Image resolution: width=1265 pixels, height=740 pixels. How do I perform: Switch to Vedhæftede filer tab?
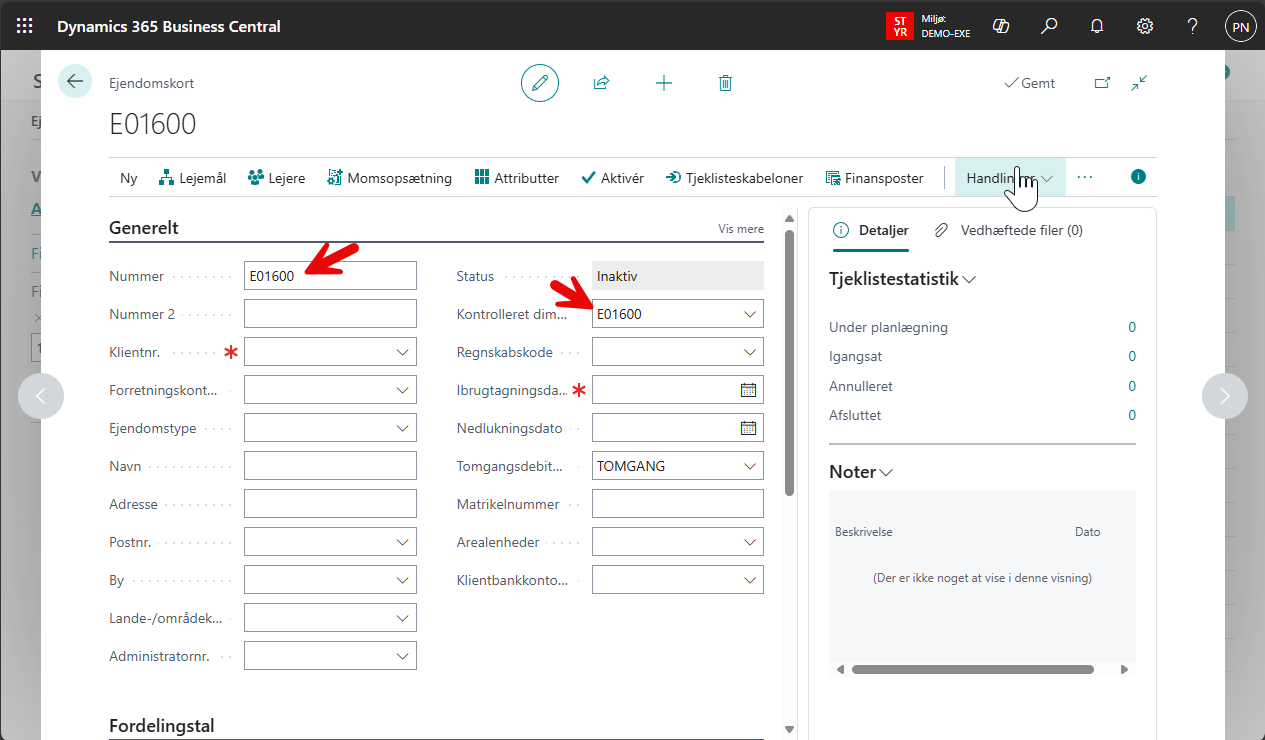click(x=1008, y=230)
